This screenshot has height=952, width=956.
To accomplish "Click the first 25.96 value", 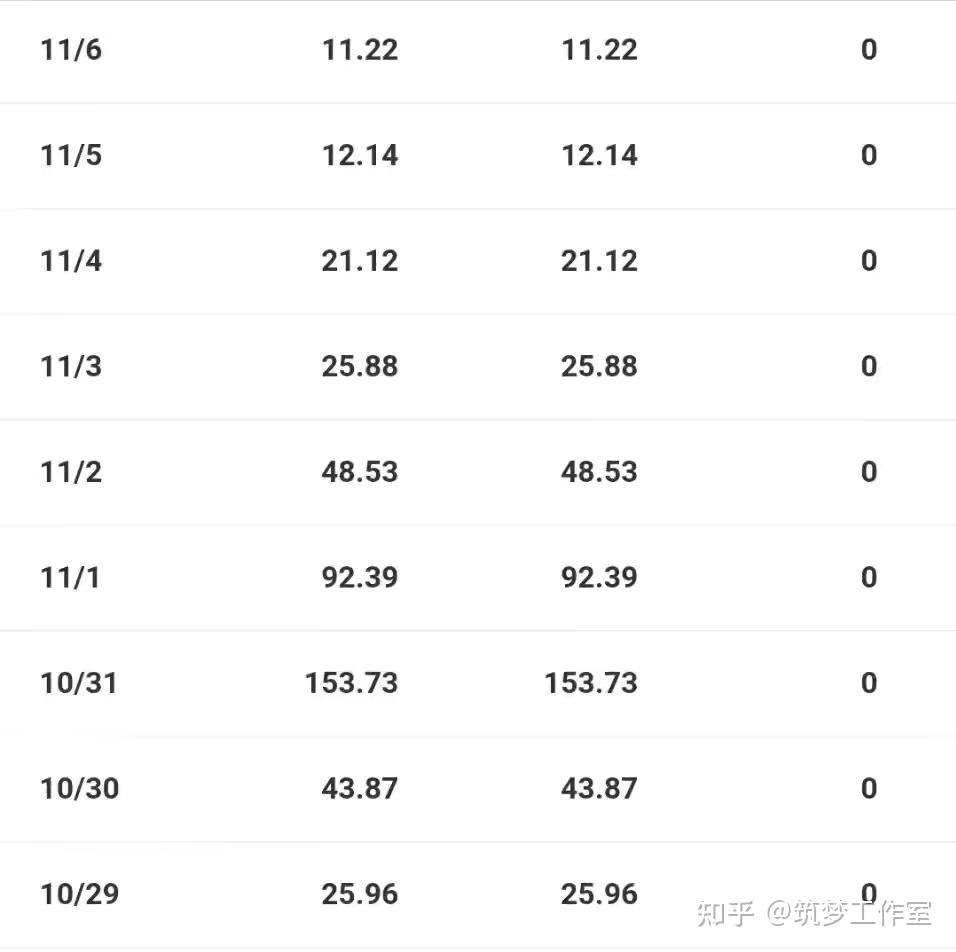I will pyautogui.click(x=359, y=894).
